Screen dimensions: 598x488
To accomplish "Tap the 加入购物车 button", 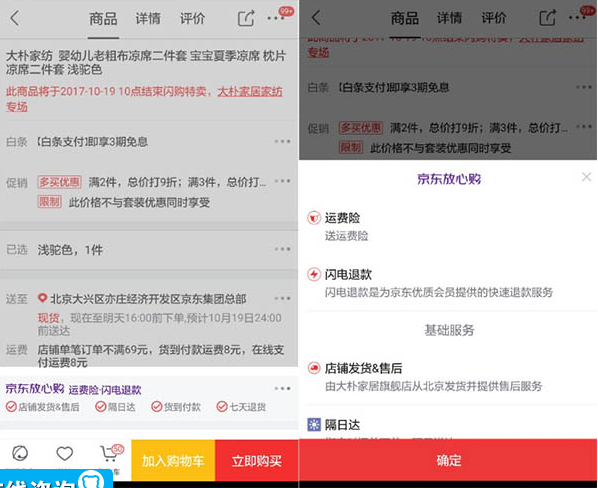I will coord(173,461).
